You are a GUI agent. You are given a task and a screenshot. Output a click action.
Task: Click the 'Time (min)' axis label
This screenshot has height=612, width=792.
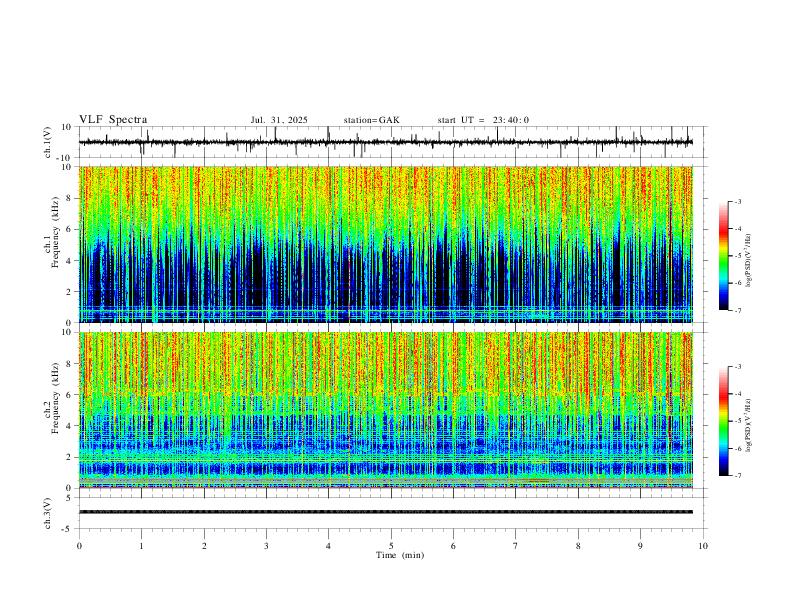[x=400, y=555]
